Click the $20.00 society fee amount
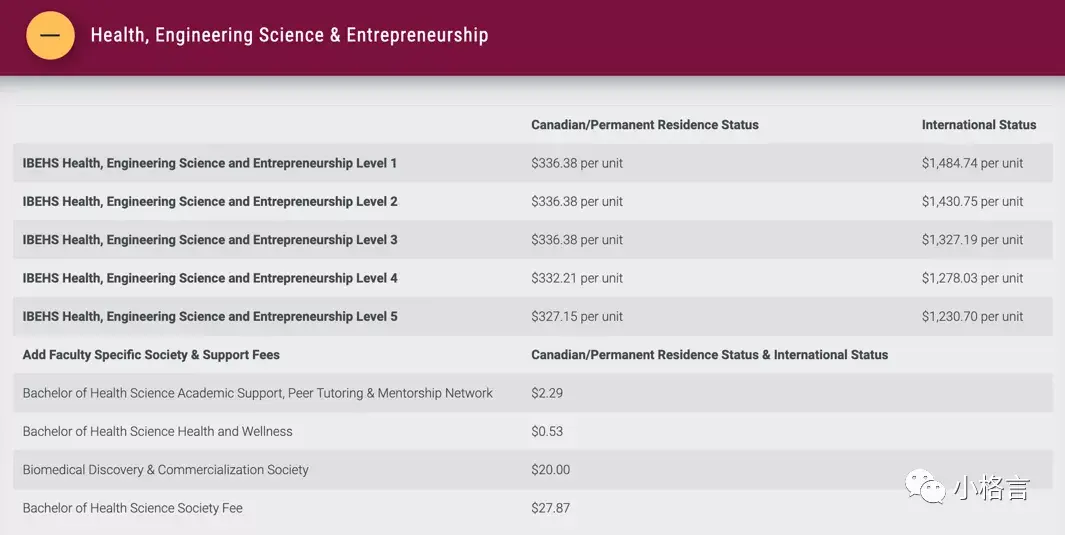This screenshot has width=1065, height=535. pos(550,470)
